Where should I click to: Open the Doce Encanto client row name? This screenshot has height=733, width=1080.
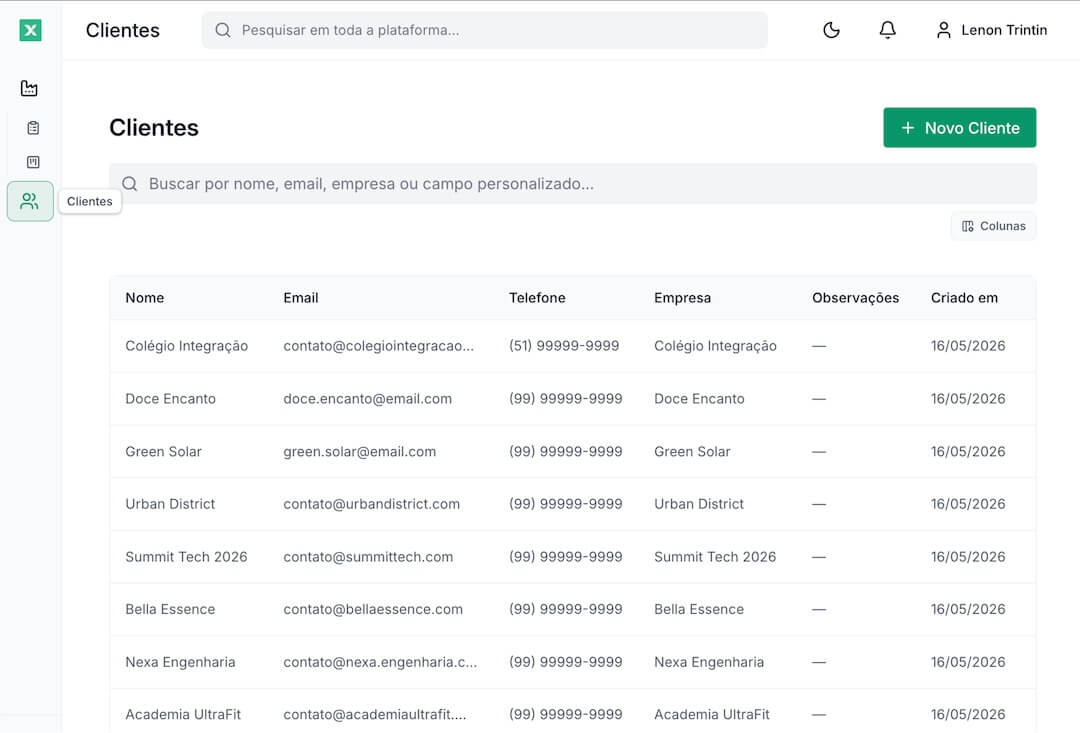click(x=170, y=399)
